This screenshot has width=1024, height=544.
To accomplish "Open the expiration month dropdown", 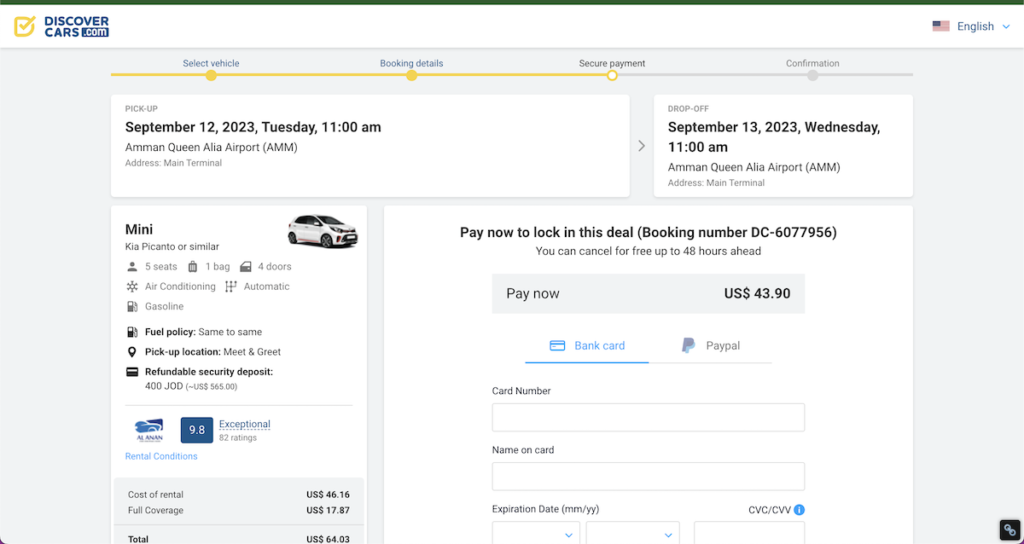I will (536, 533).
